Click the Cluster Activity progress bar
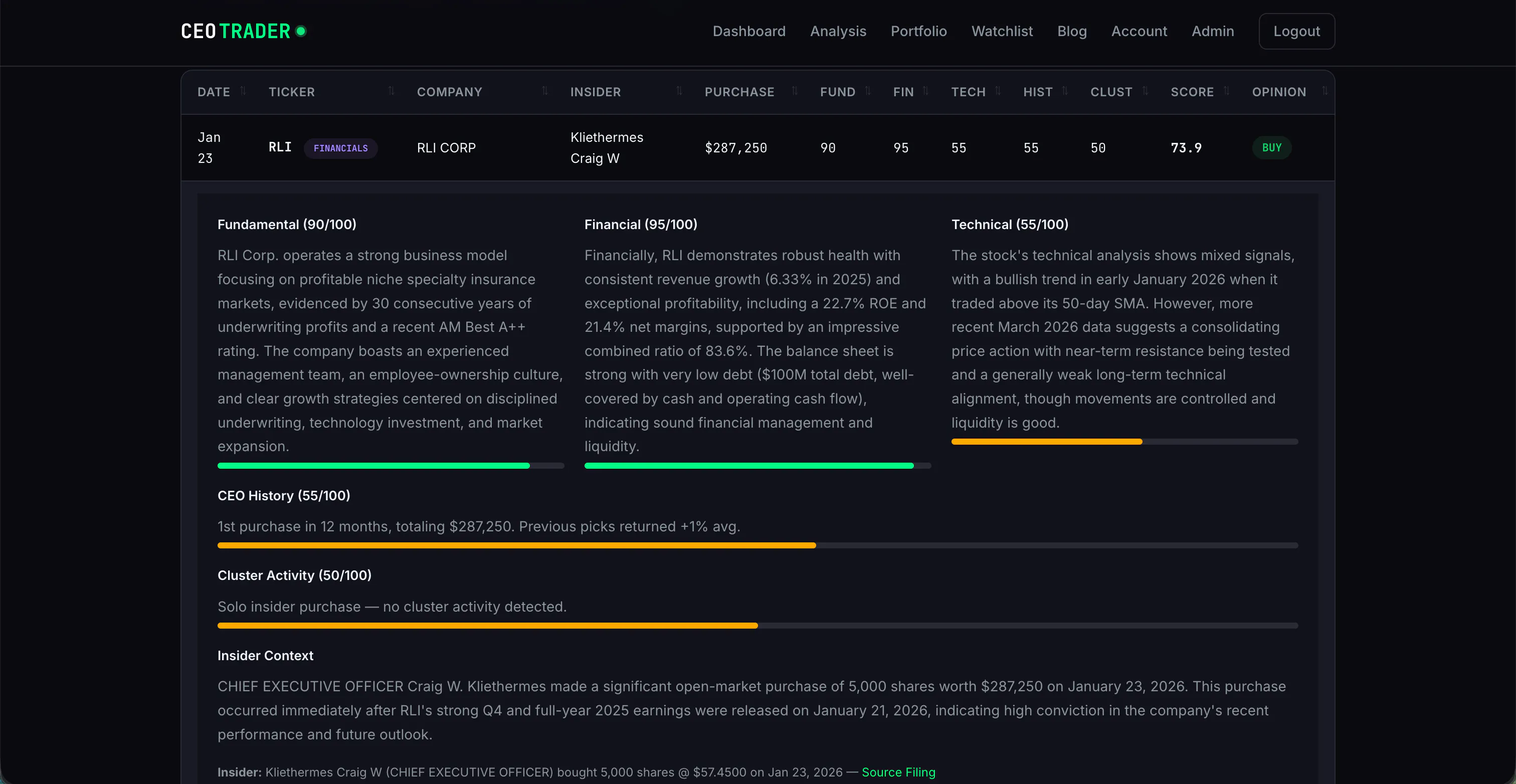The height and width of the screenshot is (784, 1516). 758,626
